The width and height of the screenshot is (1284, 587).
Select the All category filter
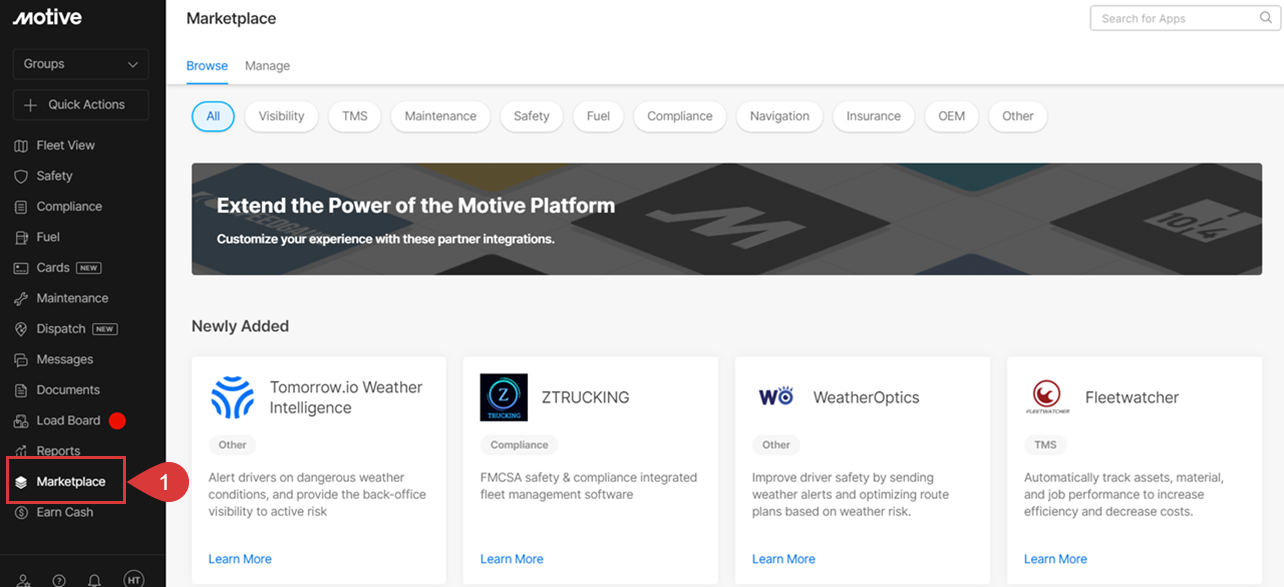213,116
